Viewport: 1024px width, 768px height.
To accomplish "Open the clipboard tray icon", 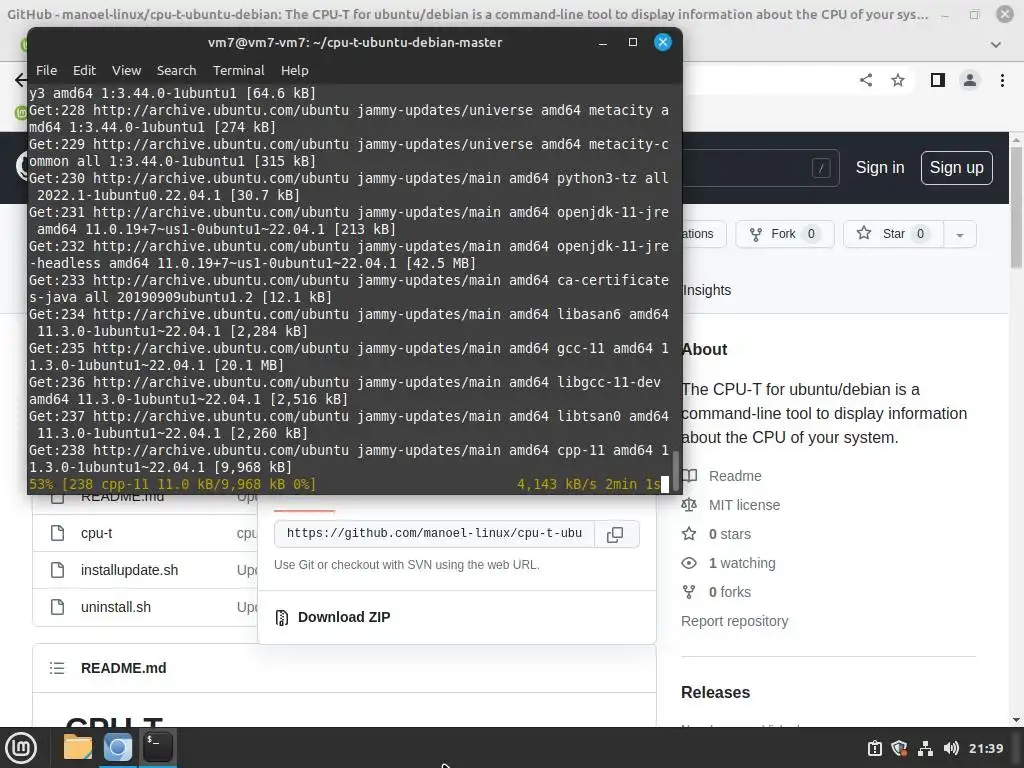I will (874, 748).
